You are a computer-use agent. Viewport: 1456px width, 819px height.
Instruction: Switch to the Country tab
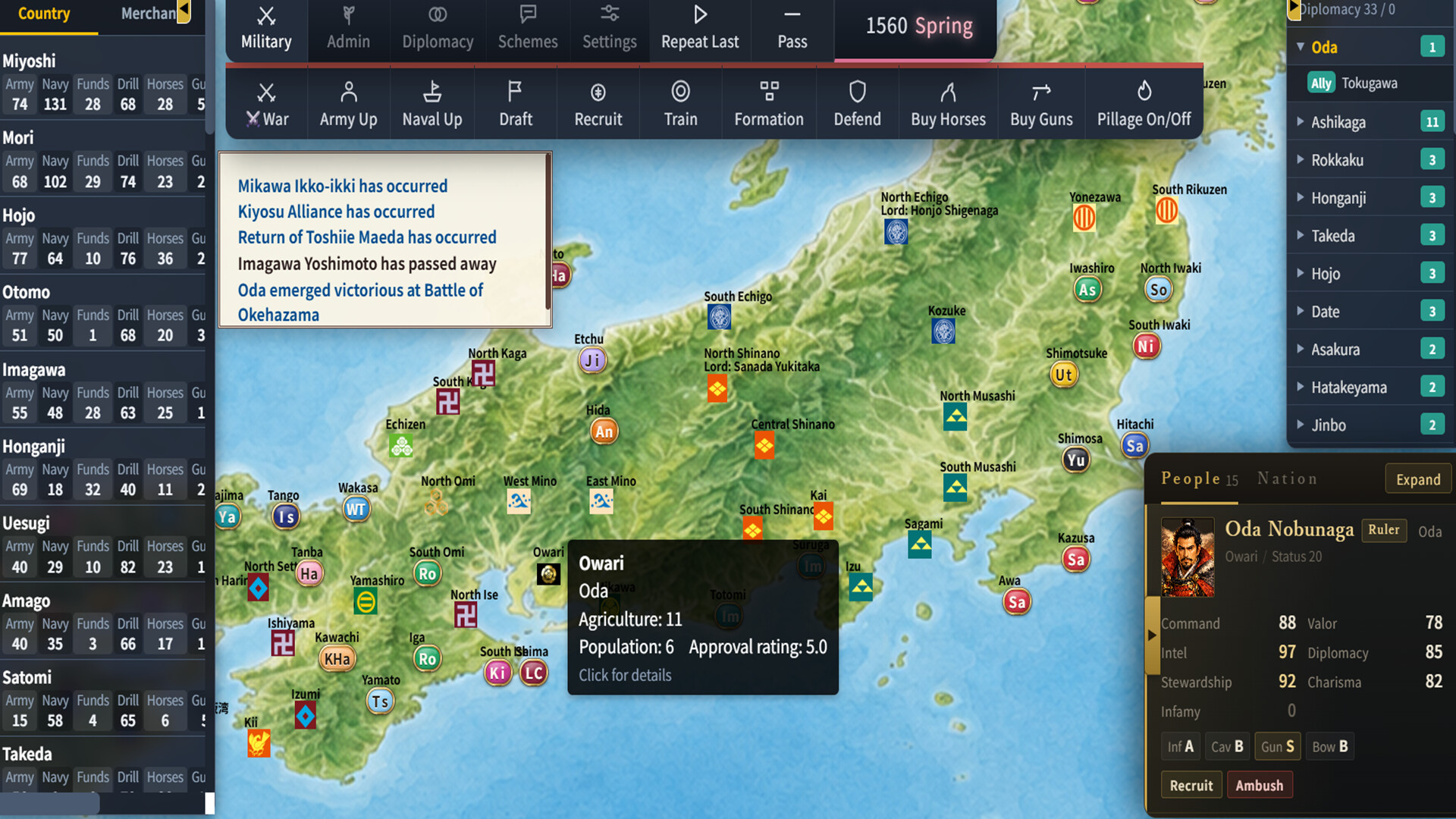tap(44, 14)
